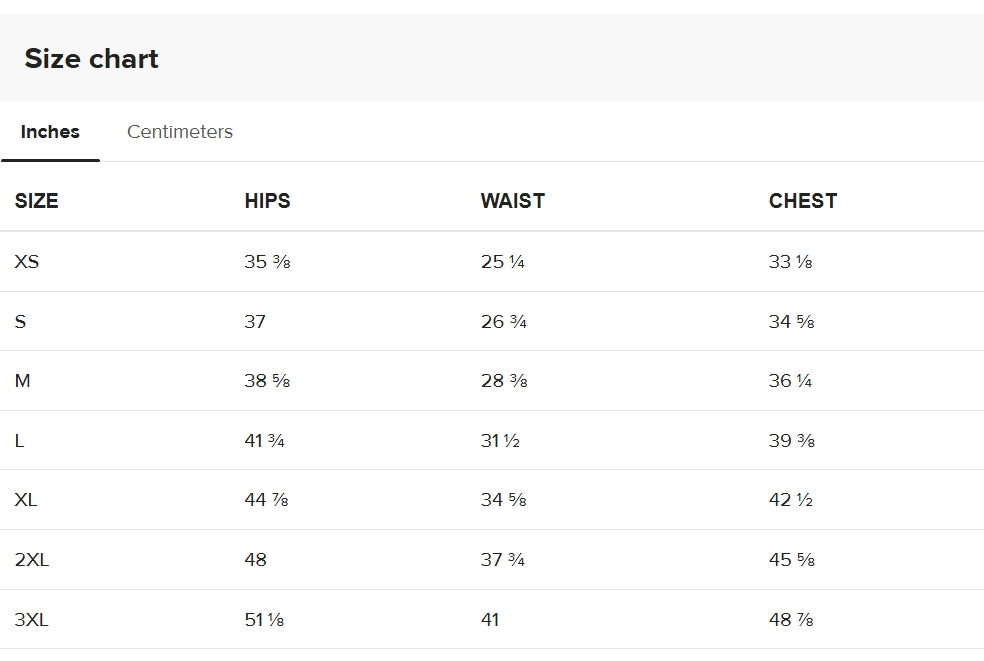Select the M size row label

pos(23,380)
